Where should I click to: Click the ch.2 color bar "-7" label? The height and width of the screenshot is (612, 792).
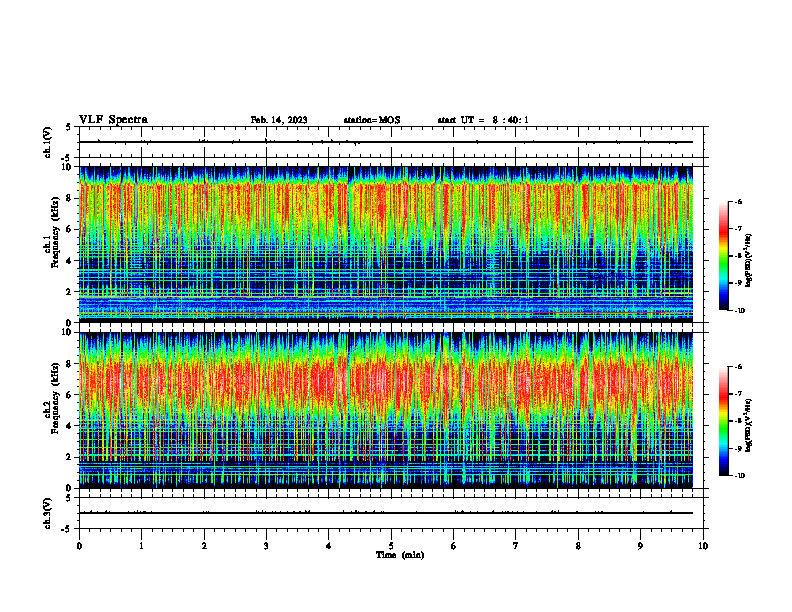[738, 394]
